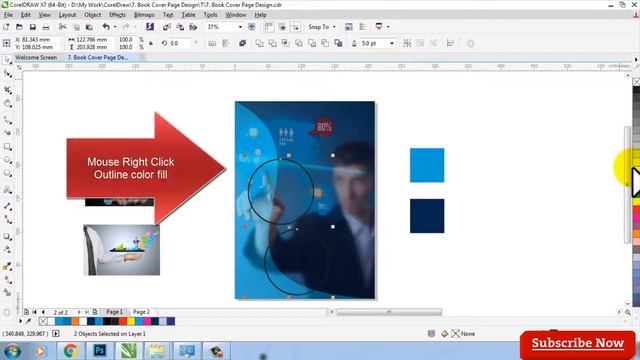Click the orange swatch in the document palette
The image size is (640, 360).
75,322
